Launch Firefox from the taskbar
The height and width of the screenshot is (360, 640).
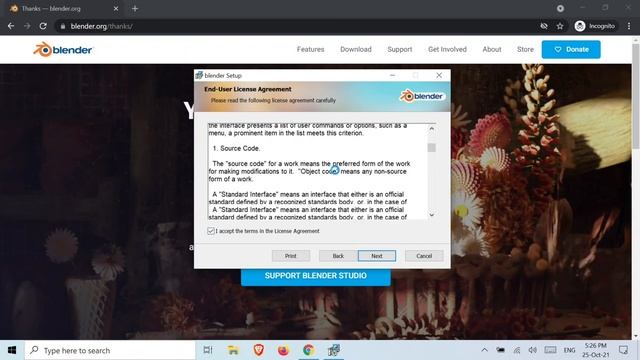(x=283, y=350)
